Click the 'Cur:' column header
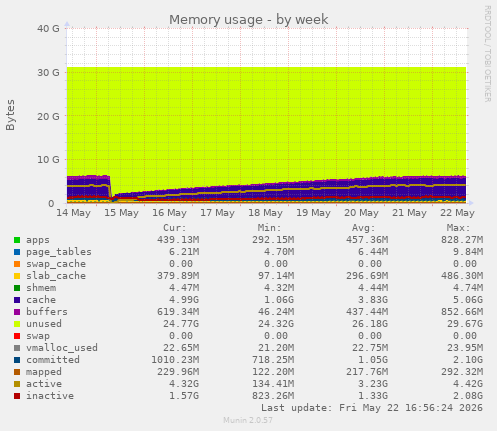 [x=175, y=228]
